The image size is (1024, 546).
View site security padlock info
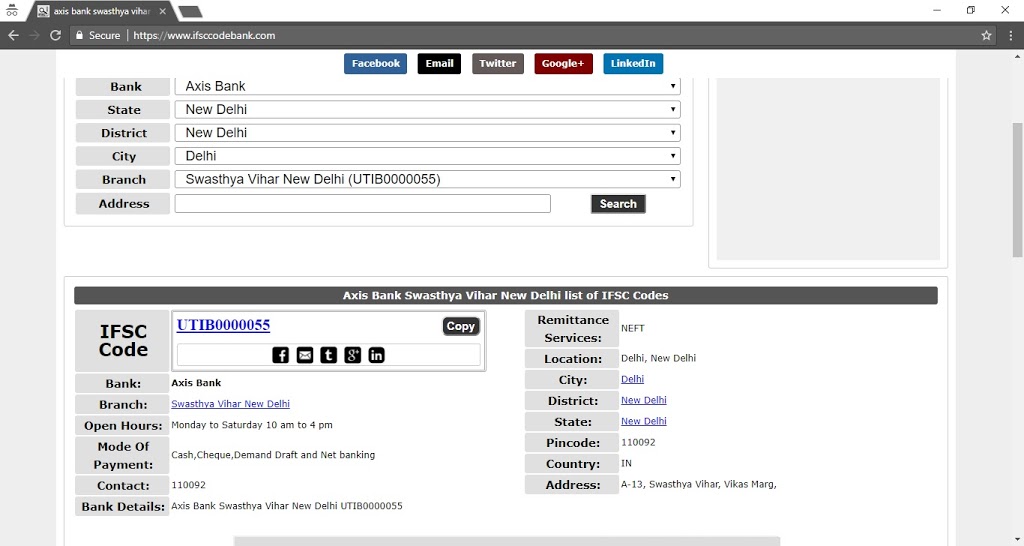(79, 35)
